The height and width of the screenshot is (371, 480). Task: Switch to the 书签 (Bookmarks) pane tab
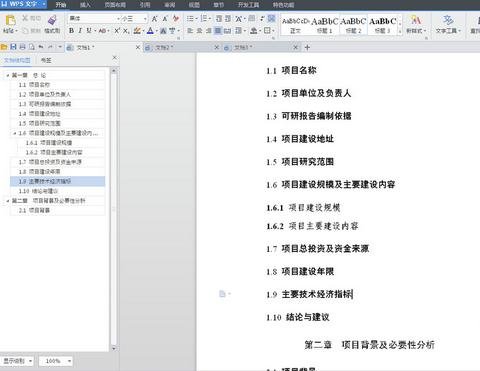46,60
